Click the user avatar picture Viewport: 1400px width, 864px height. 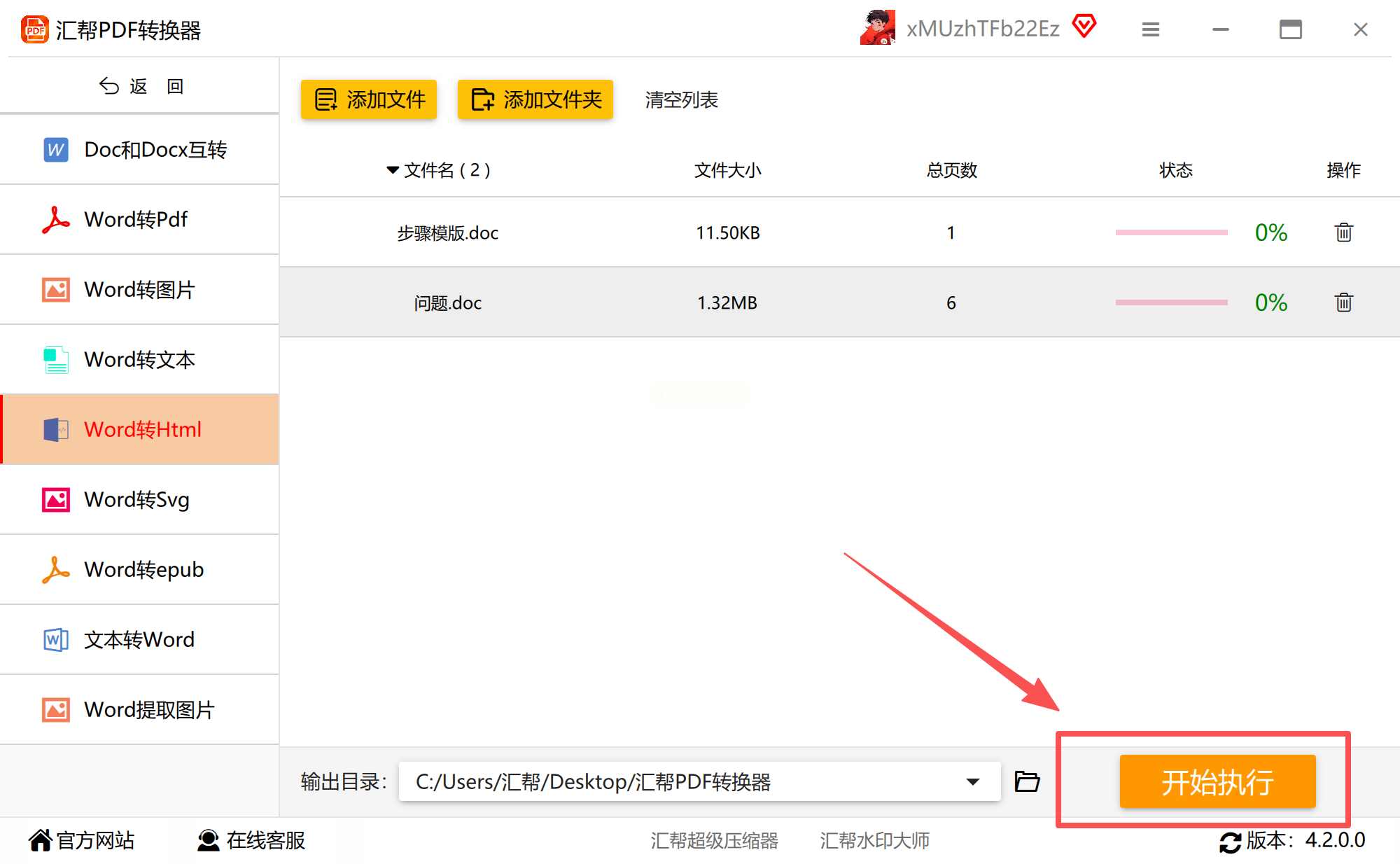[878, 28]
